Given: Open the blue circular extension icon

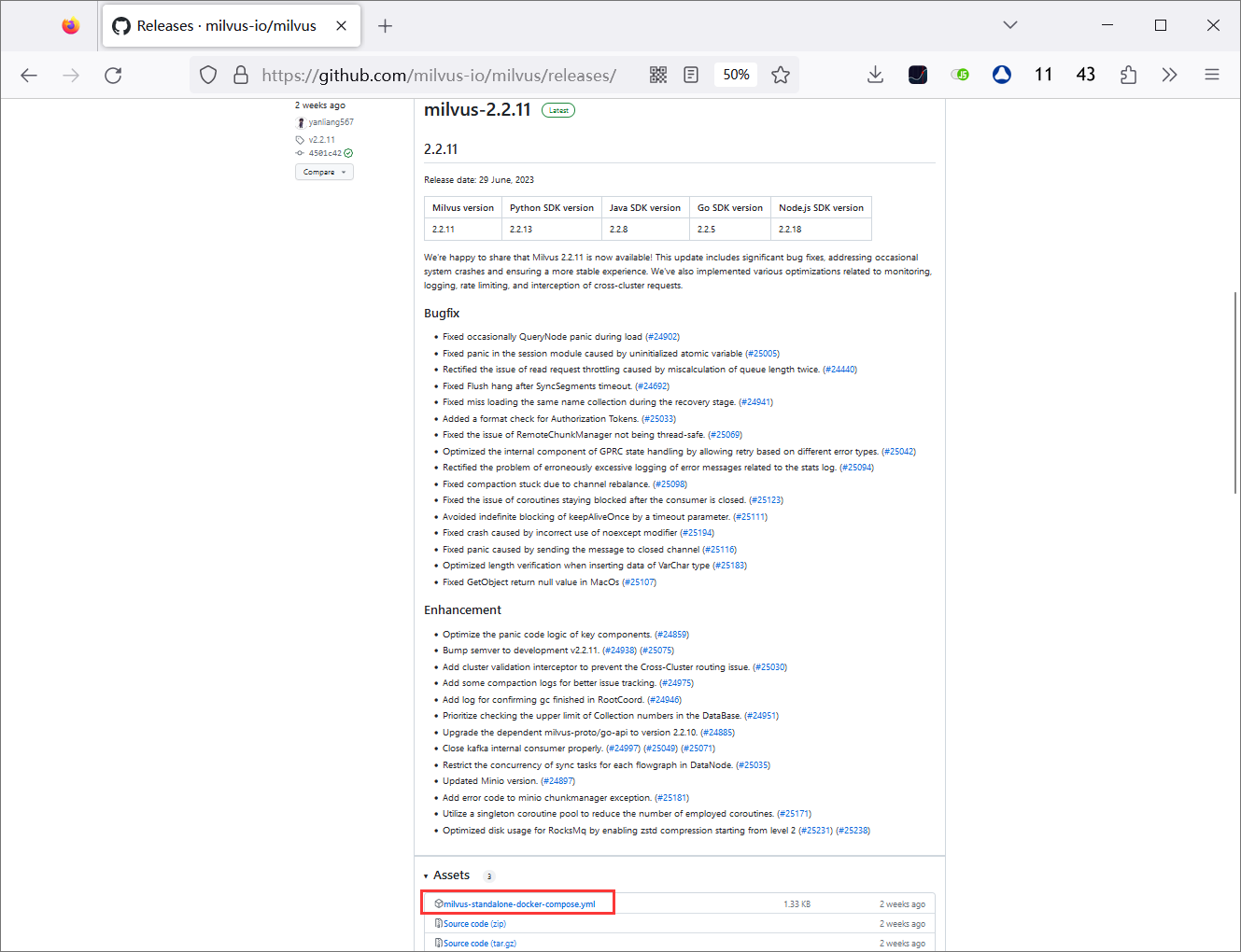Looking at the screenshot, I should (1002, 76).
